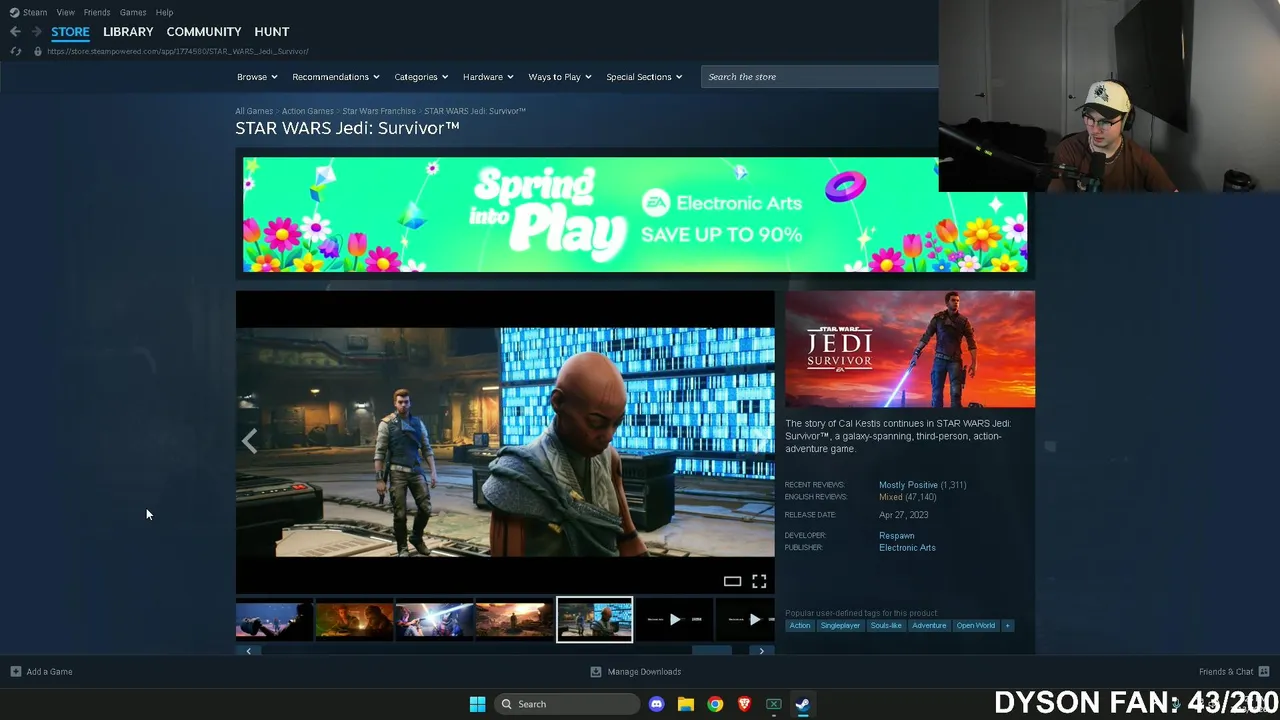Open the Help menu

click(x=164, y=12)
